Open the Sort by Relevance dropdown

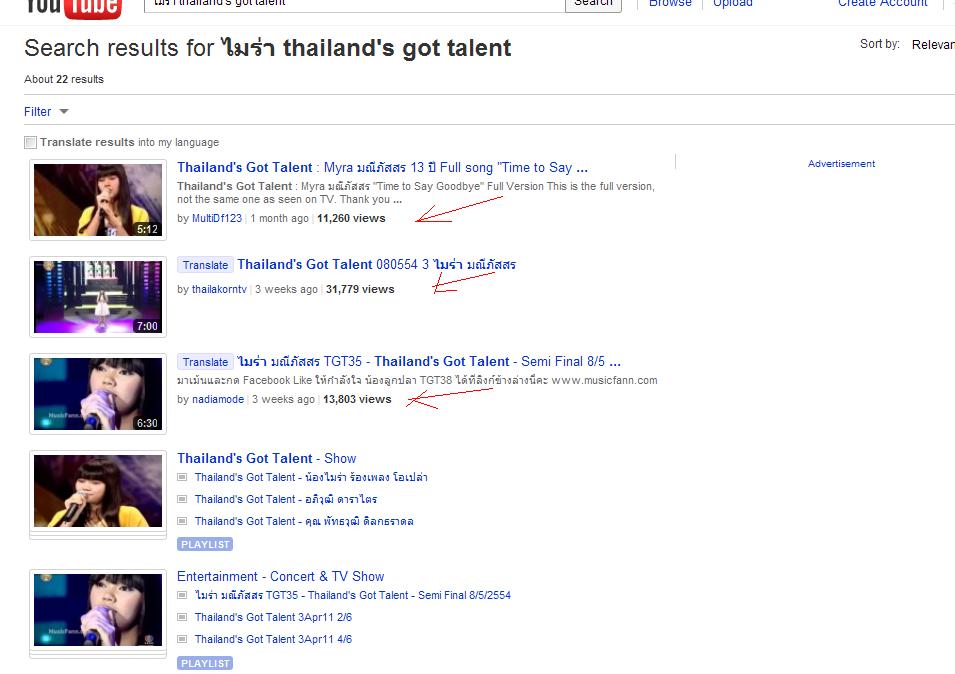coord(932,44)
